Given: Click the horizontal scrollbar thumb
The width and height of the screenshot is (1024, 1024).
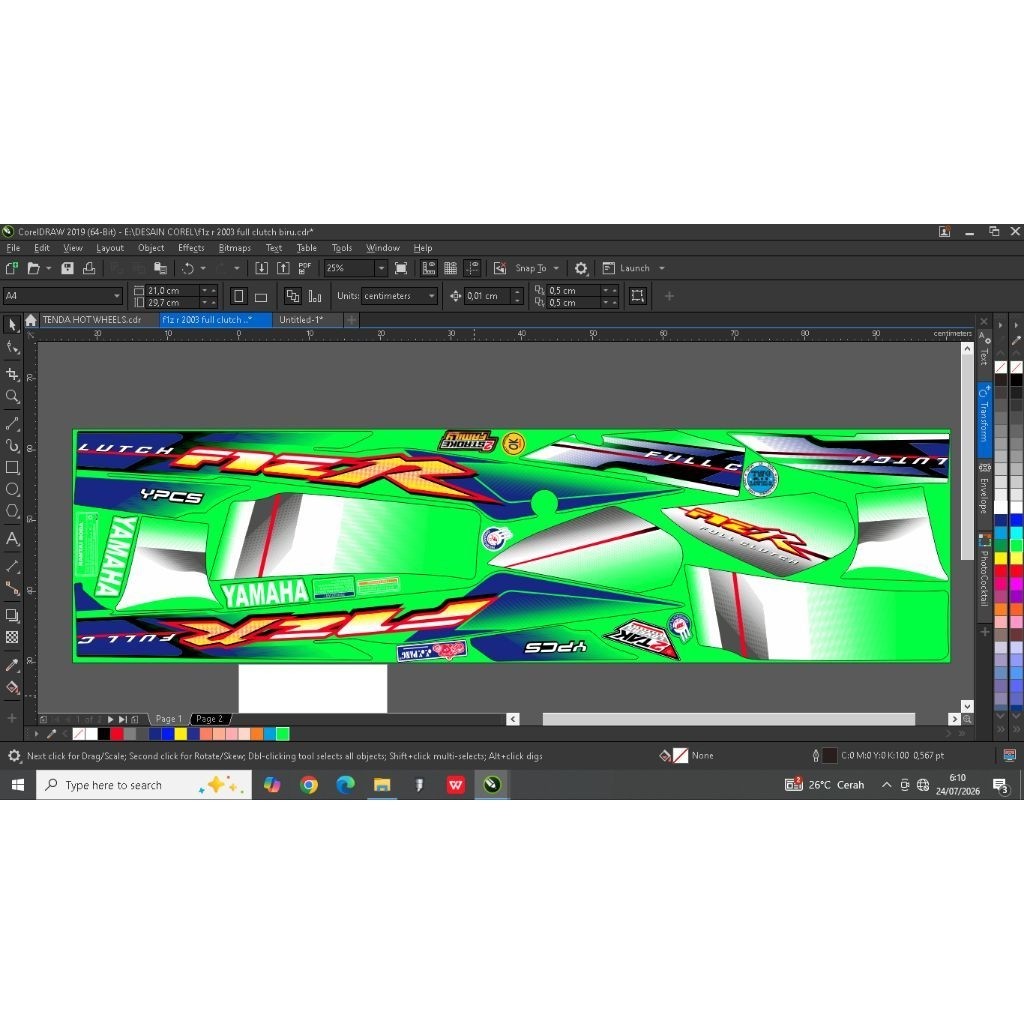Looking at the screenshot, I should click(729, 719).
